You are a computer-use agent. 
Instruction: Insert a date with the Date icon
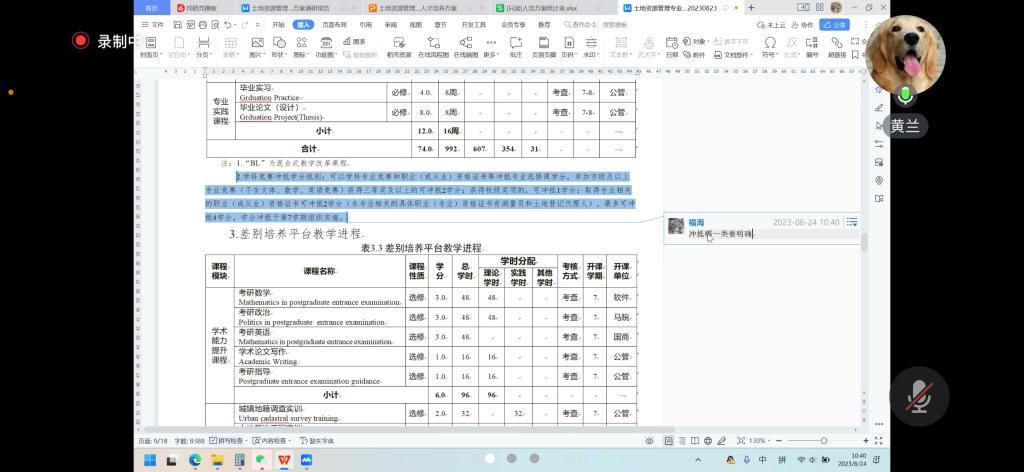point(672,43)
